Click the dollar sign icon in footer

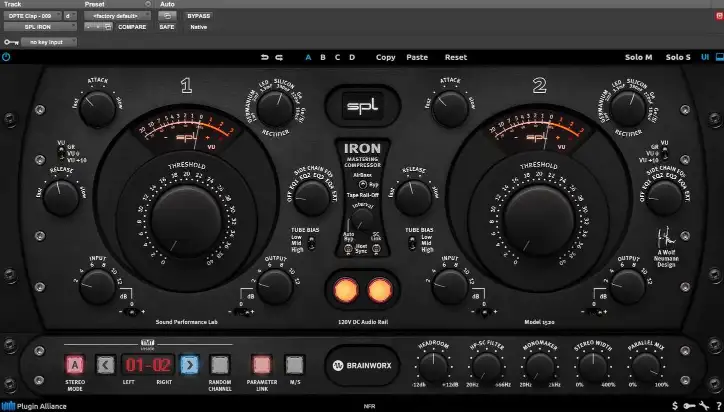(676, 406)
